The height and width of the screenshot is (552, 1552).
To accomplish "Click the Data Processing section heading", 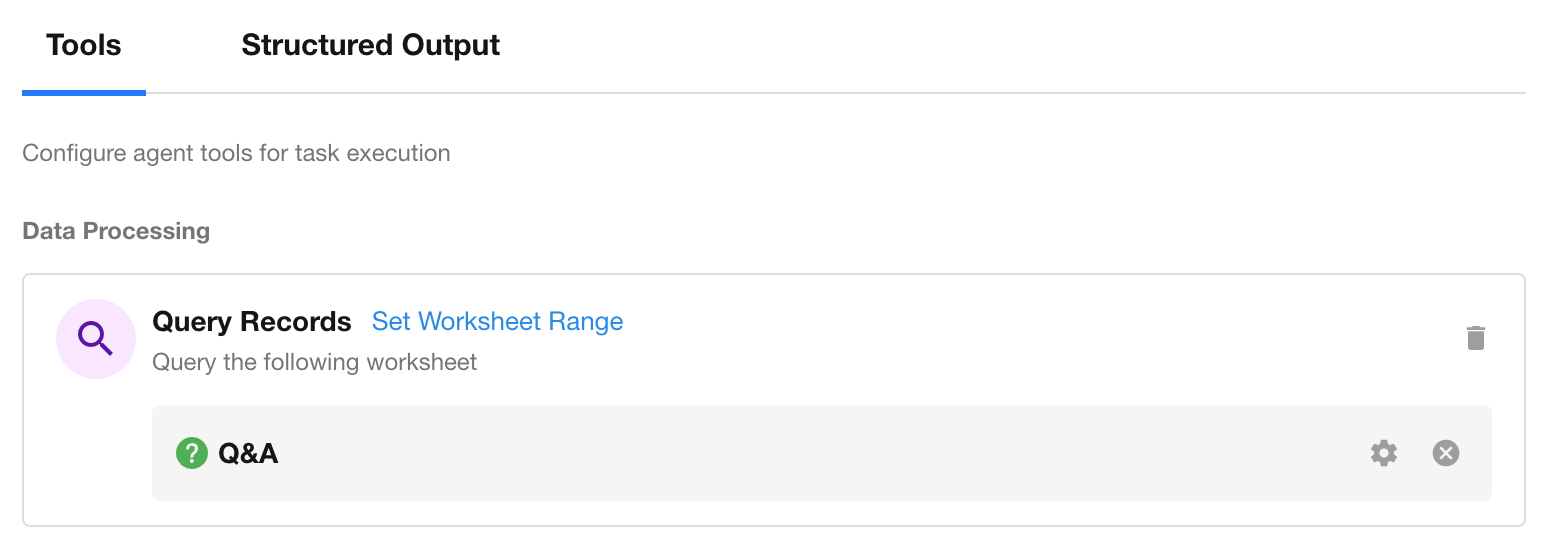I will [116, 231].
